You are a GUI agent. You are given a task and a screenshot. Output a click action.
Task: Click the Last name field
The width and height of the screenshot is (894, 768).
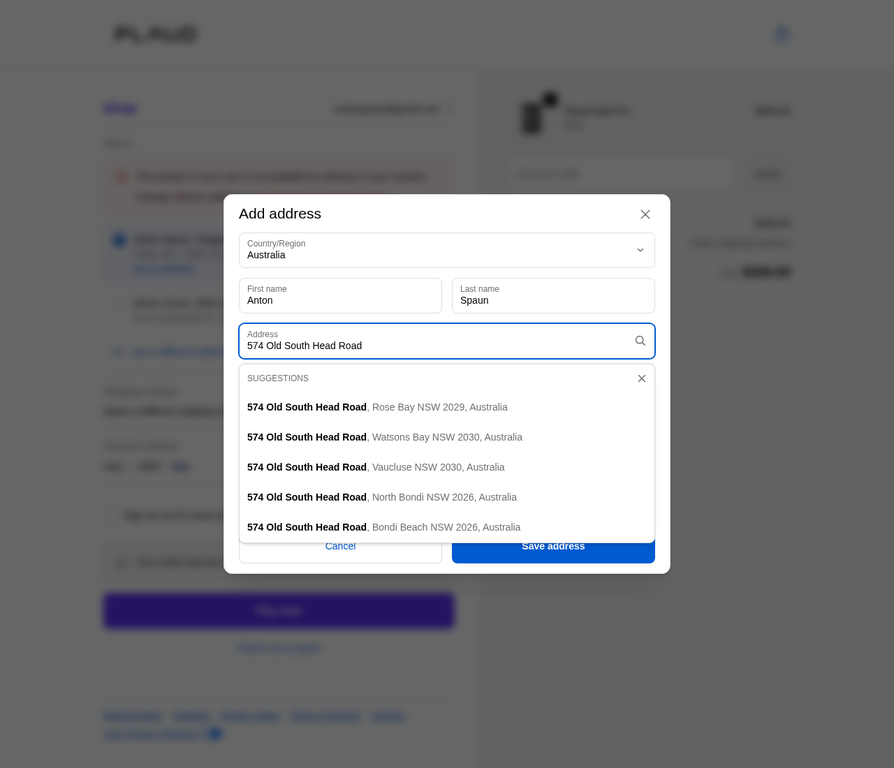pyautogui.click(x=553, y=296)
